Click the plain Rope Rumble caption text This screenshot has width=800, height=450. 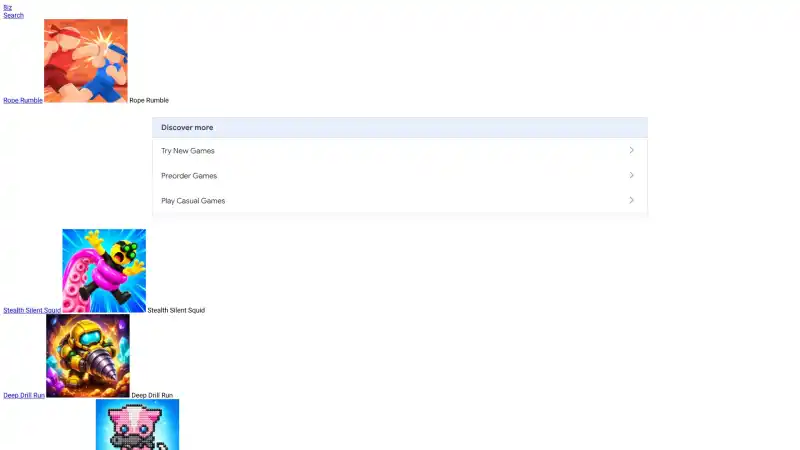coord(149,101)
